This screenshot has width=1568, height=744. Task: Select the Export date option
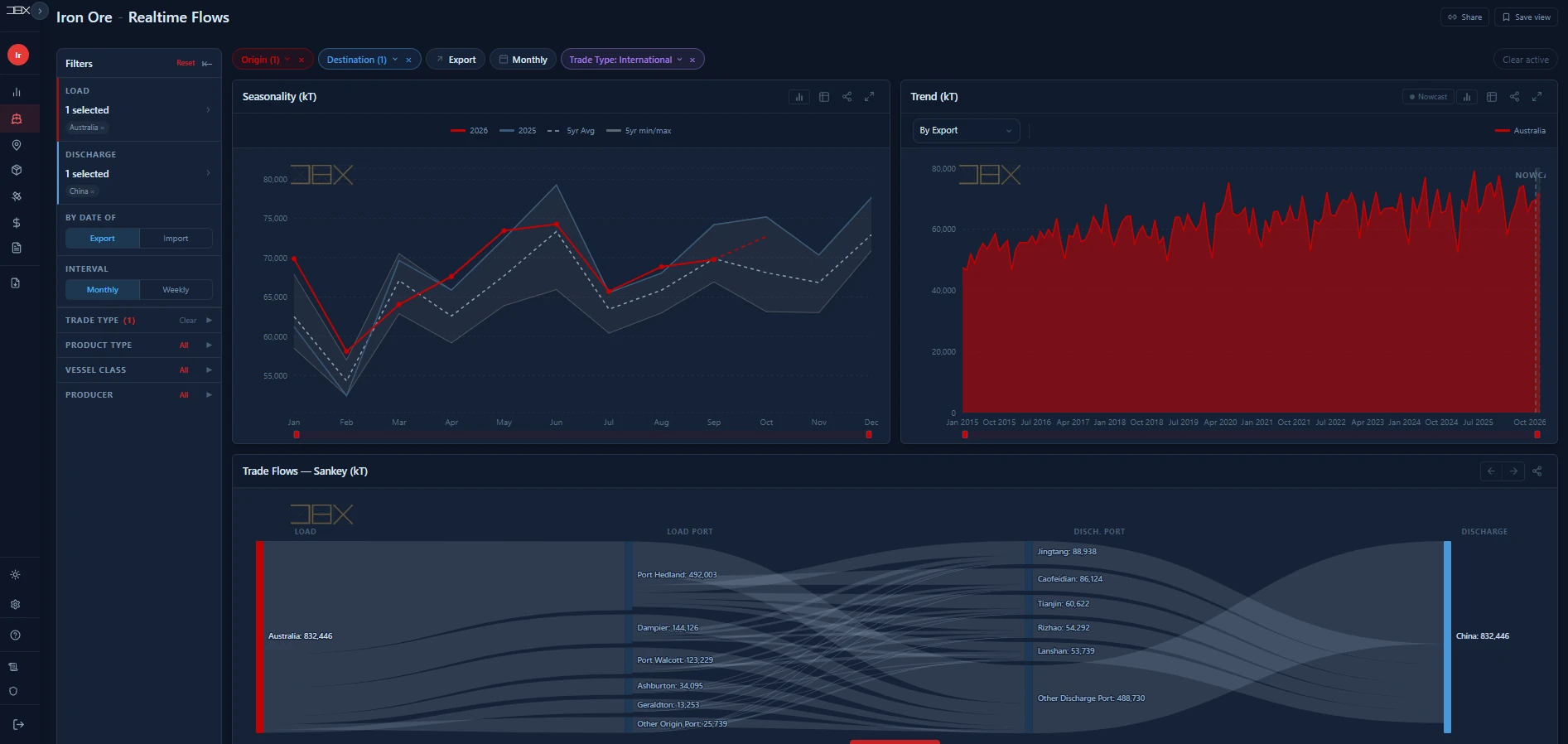[x=103, y=239]
